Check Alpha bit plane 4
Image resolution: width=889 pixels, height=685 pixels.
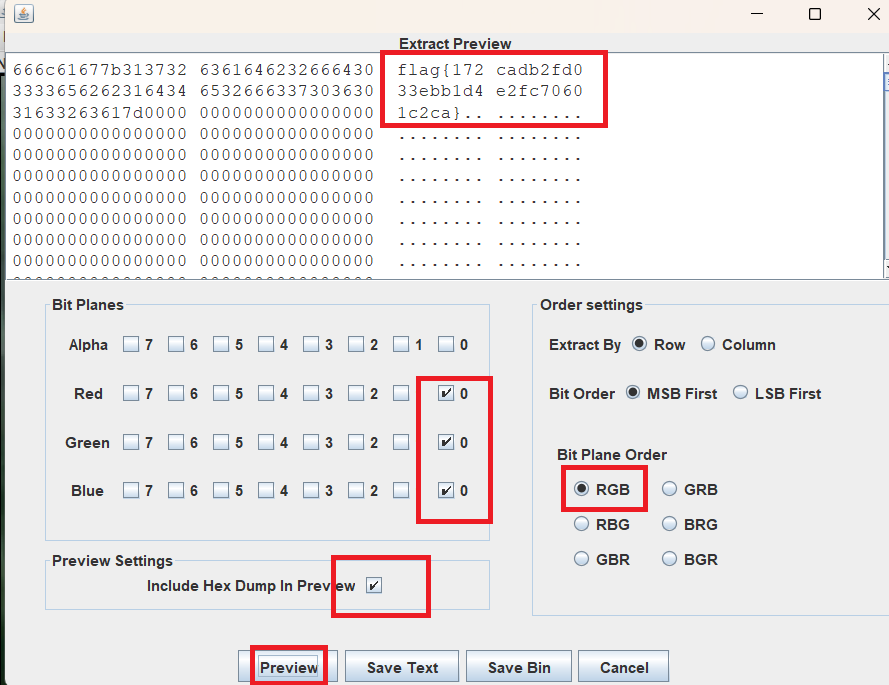point(266,344)
